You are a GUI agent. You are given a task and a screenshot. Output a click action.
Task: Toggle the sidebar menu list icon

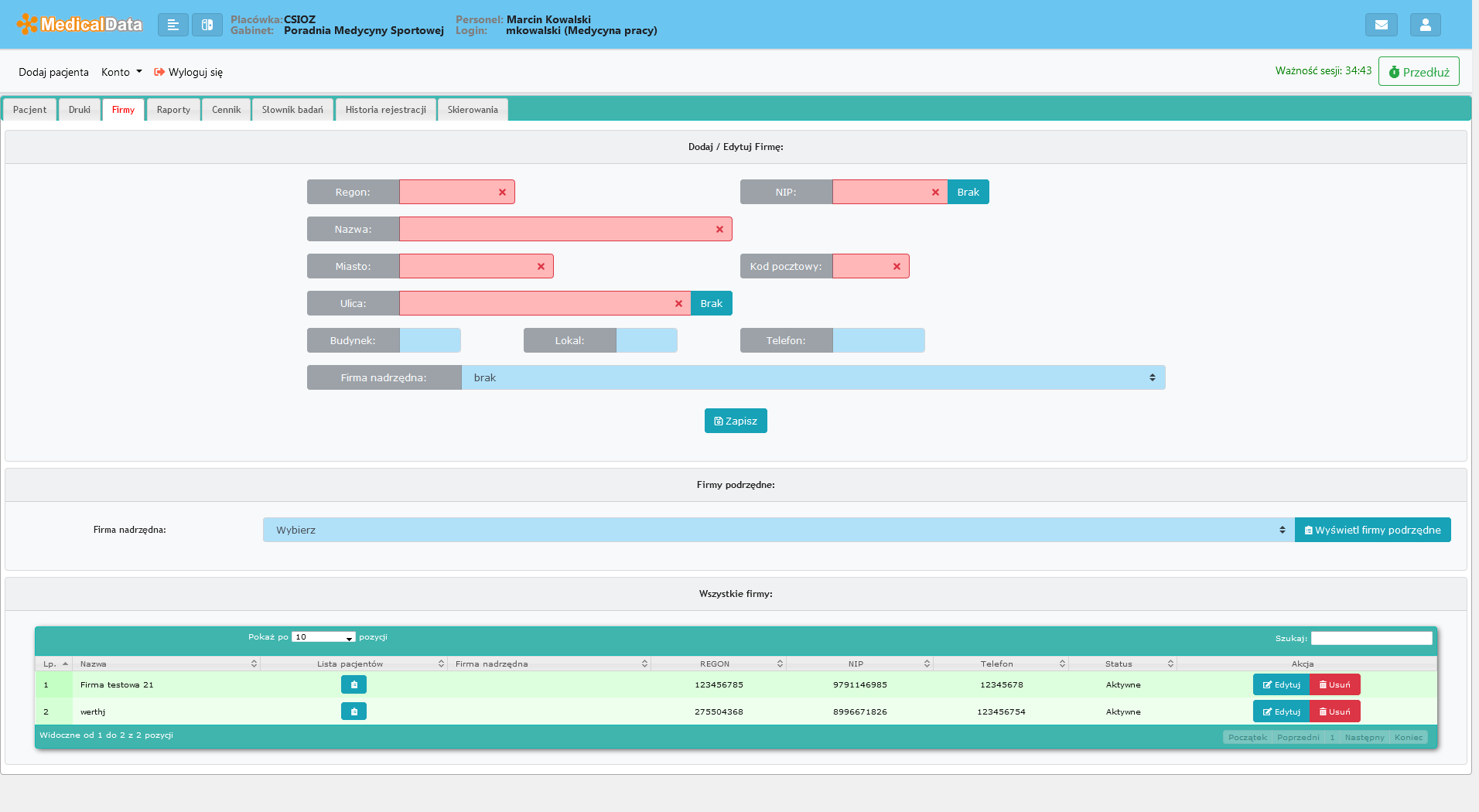point(173,25)
